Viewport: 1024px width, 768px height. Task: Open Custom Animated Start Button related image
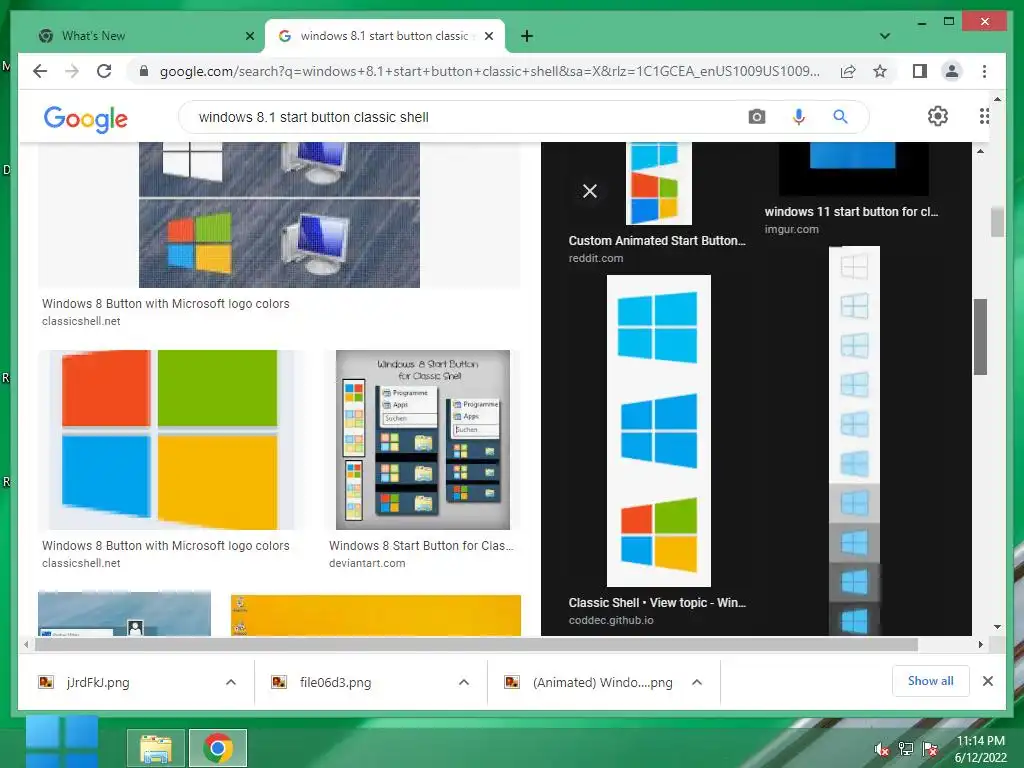658,184
